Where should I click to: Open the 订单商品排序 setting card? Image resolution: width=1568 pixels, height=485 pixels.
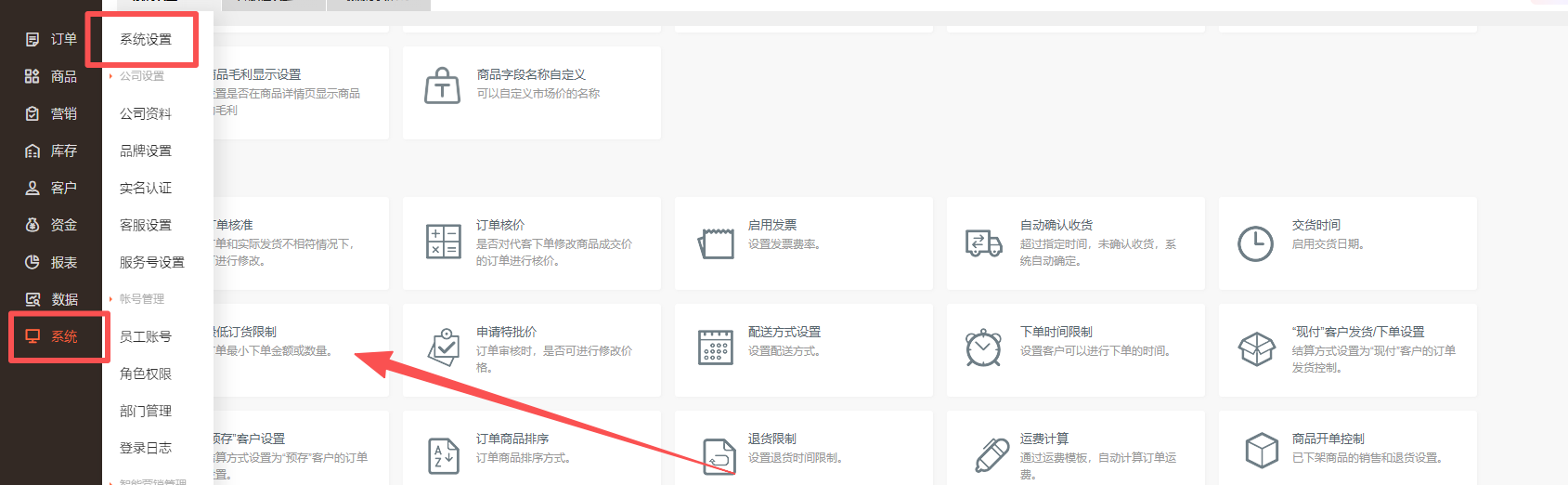pos(532,448)
